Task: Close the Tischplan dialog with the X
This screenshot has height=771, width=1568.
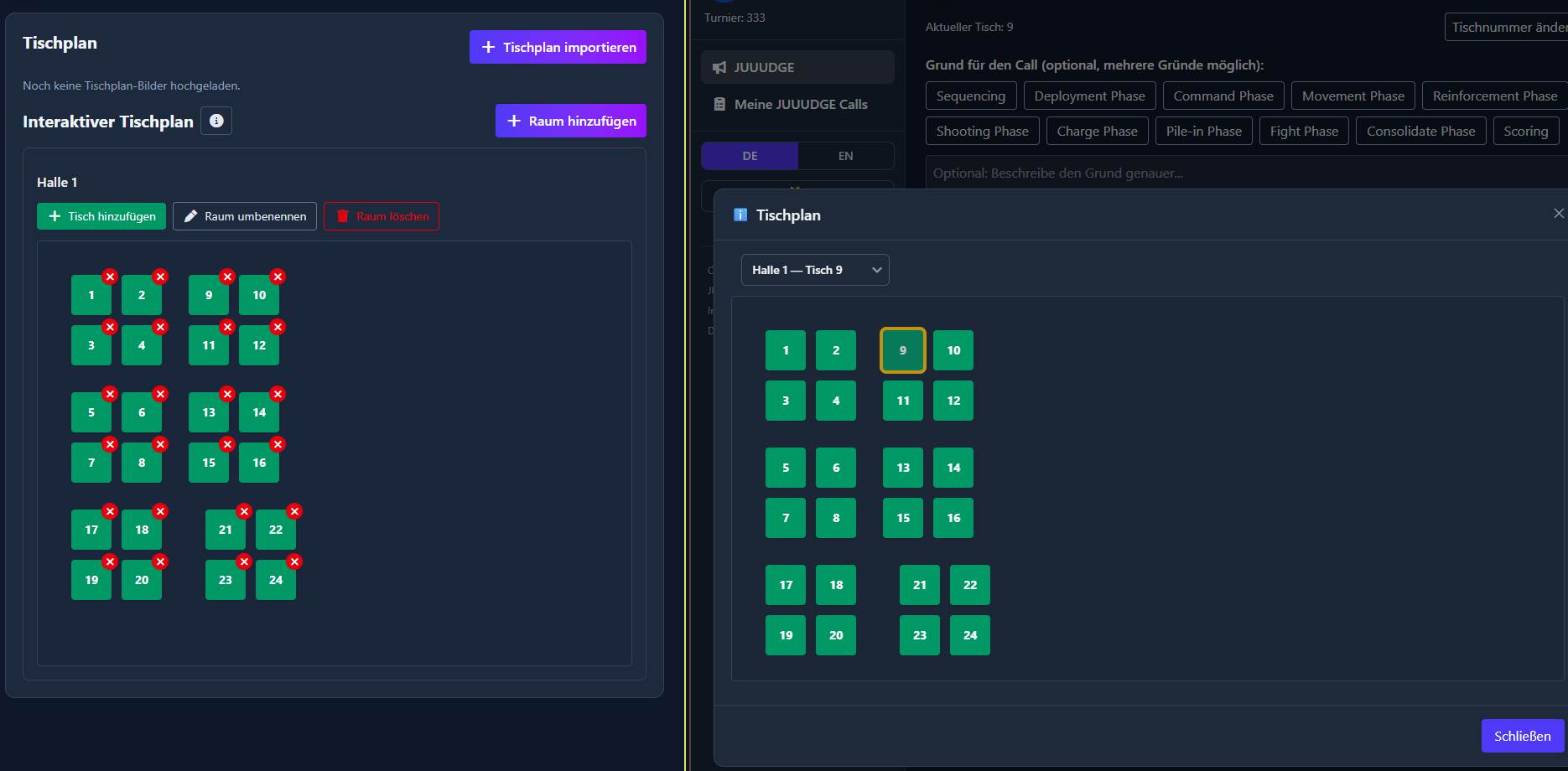Action: click(1558, 214)
